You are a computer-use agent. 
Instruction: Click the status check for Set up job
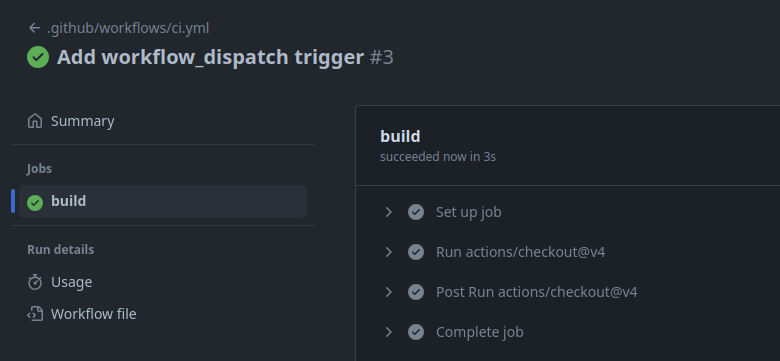[x=416, y=212]
